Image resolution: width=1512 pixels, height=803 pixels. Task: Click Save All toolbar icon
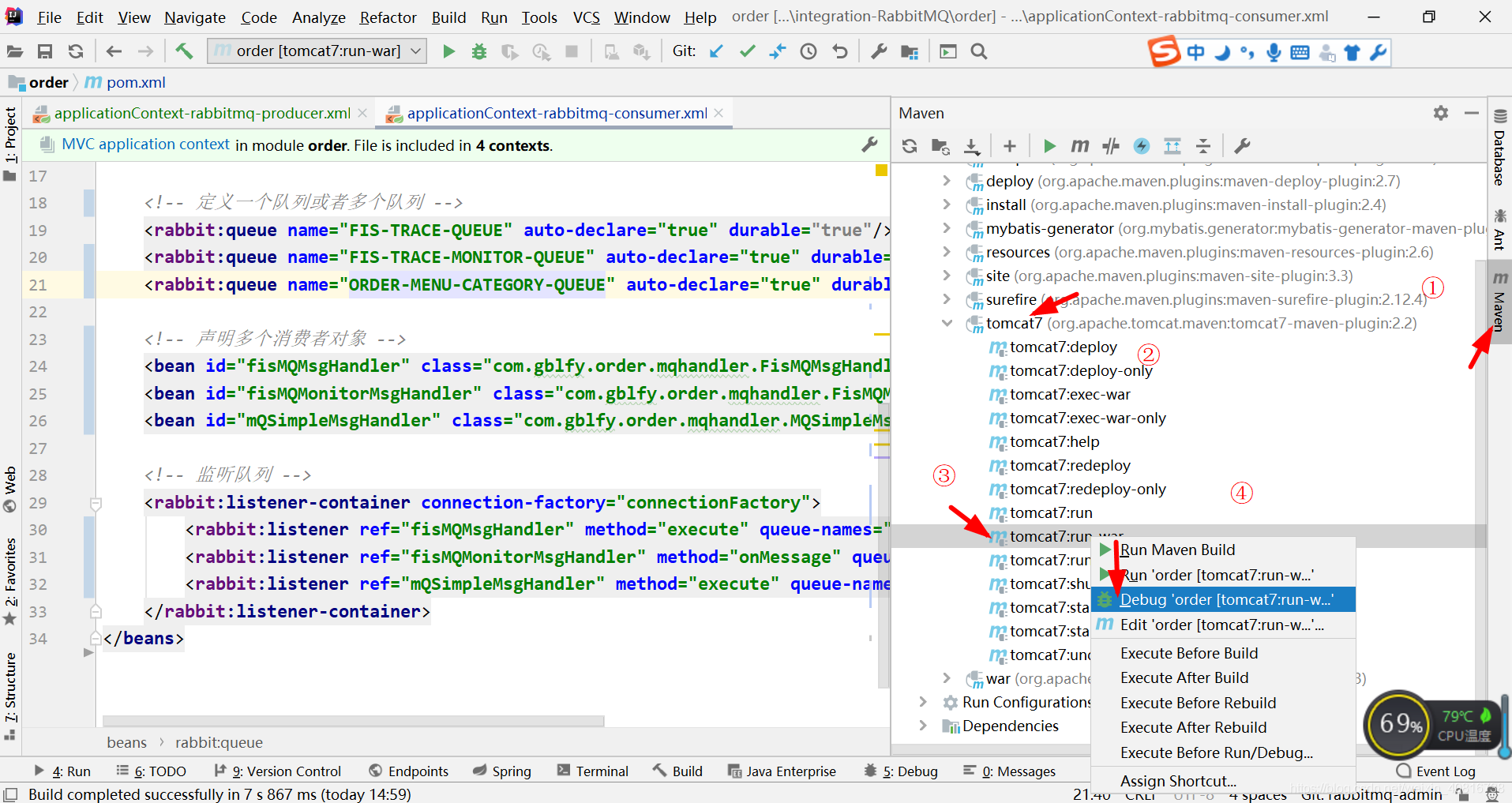coord(45,51)
